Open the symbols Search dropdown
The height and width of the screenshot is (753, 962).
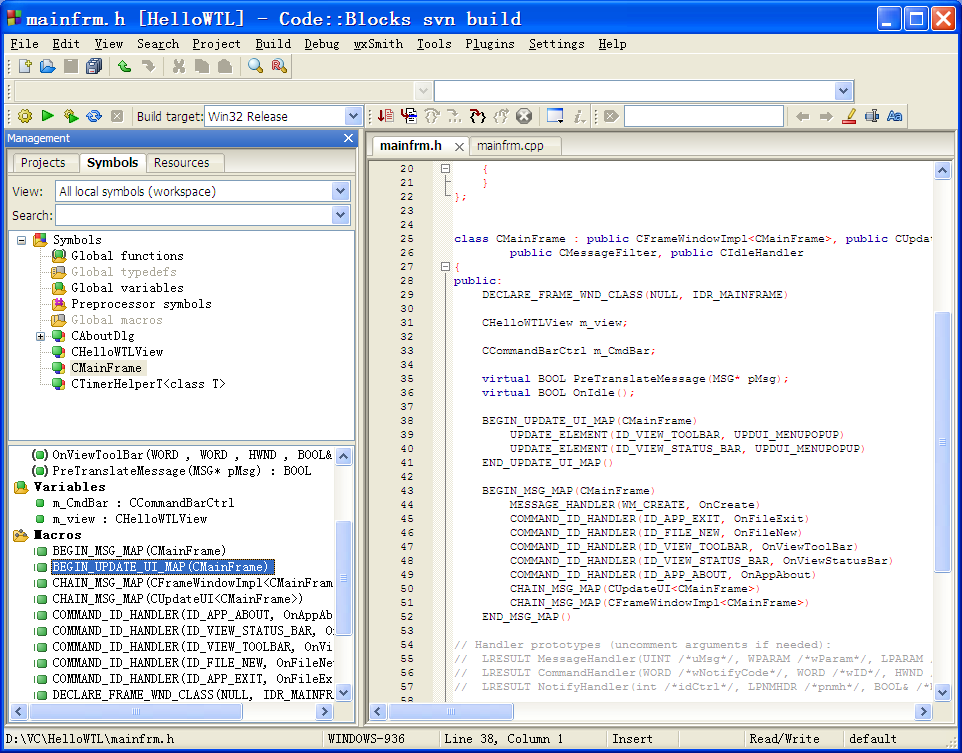point(341,215)
